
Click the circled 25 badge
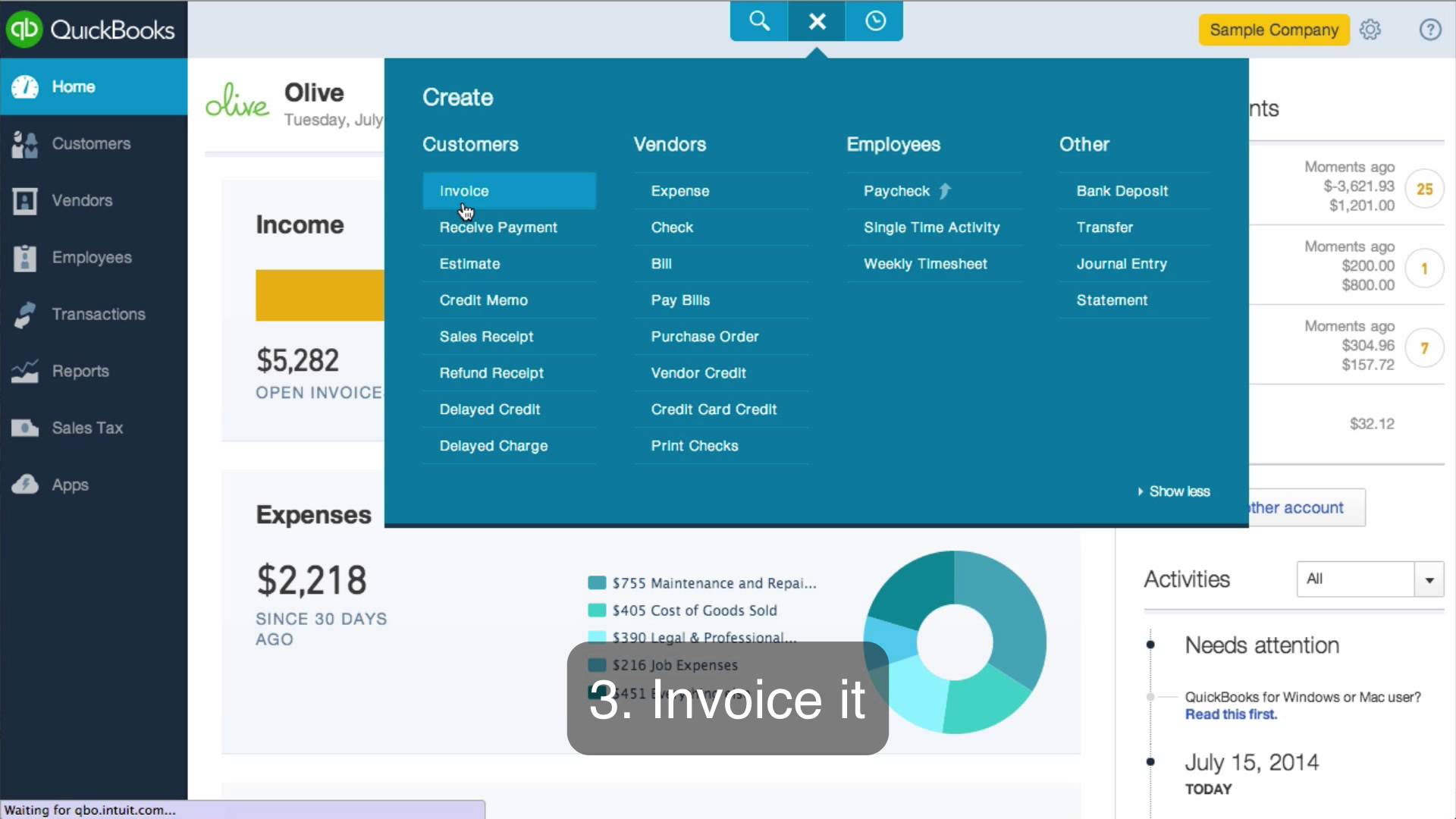1424,189
